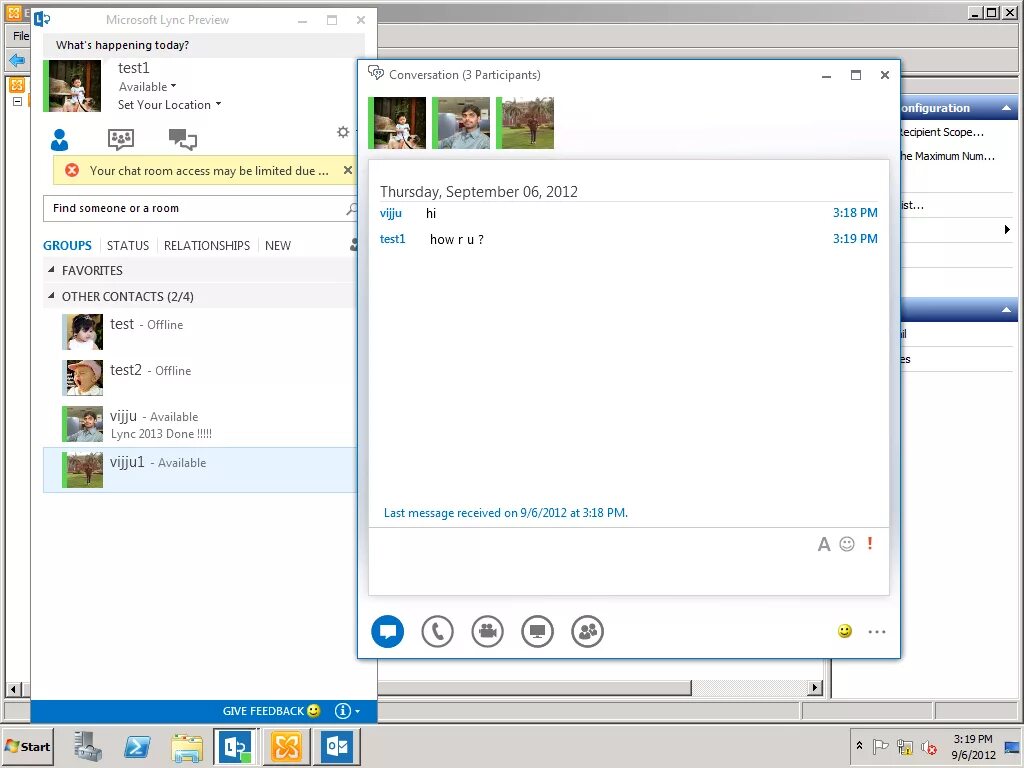Switch to the GROUPS tab
1024x768 pixels.
67,246
